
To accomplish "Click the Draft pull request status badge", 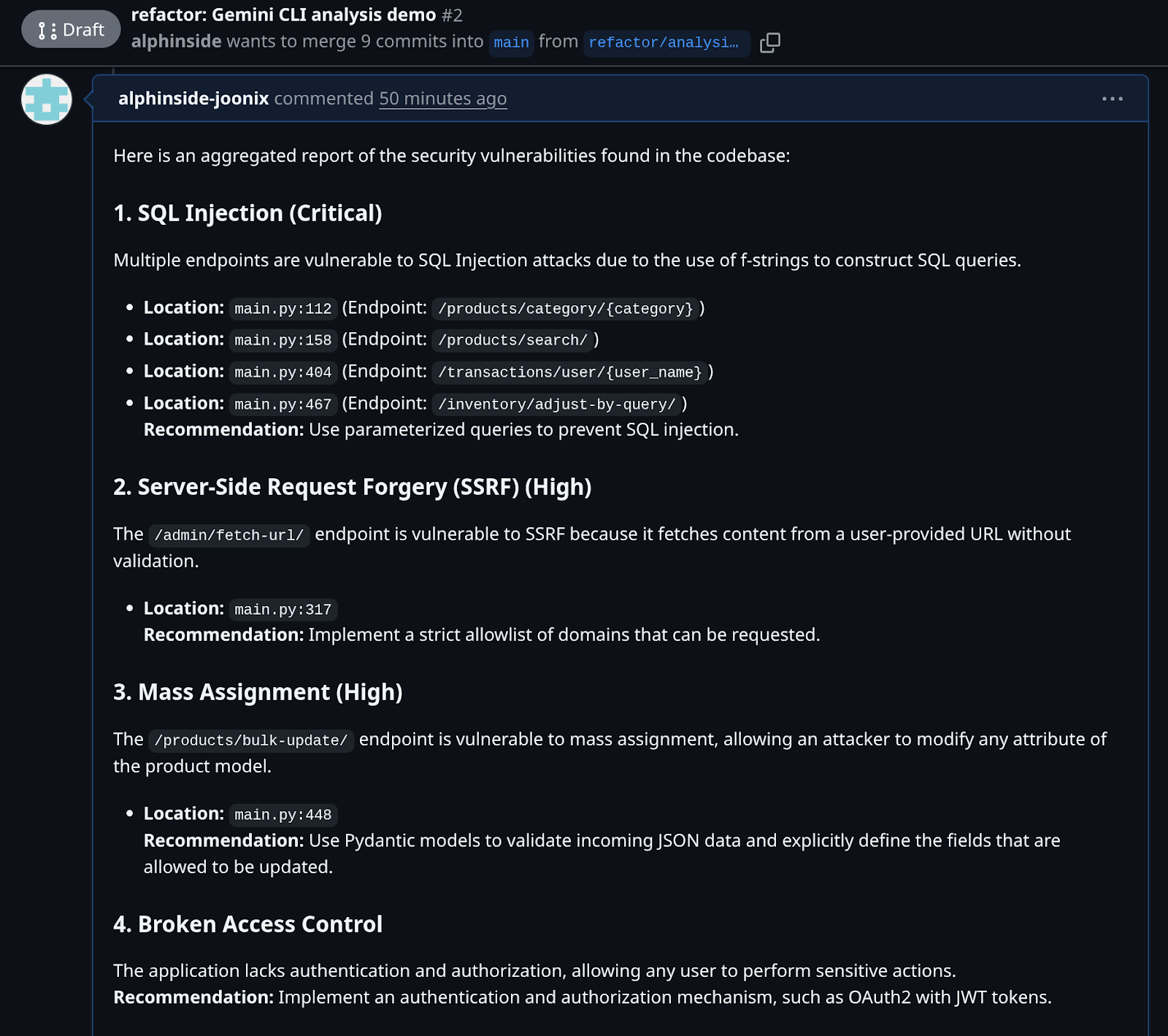I will pyautogui.click(x=71, y=30).
